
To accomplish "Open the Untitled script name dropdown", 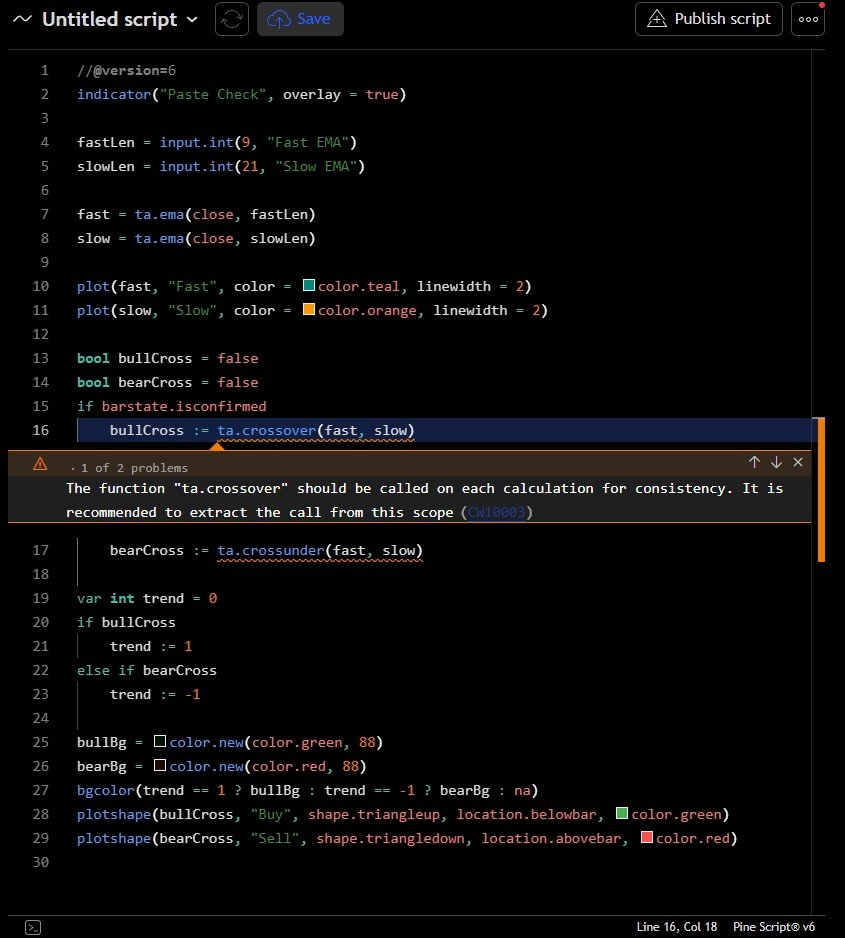I will pos(120,19).
